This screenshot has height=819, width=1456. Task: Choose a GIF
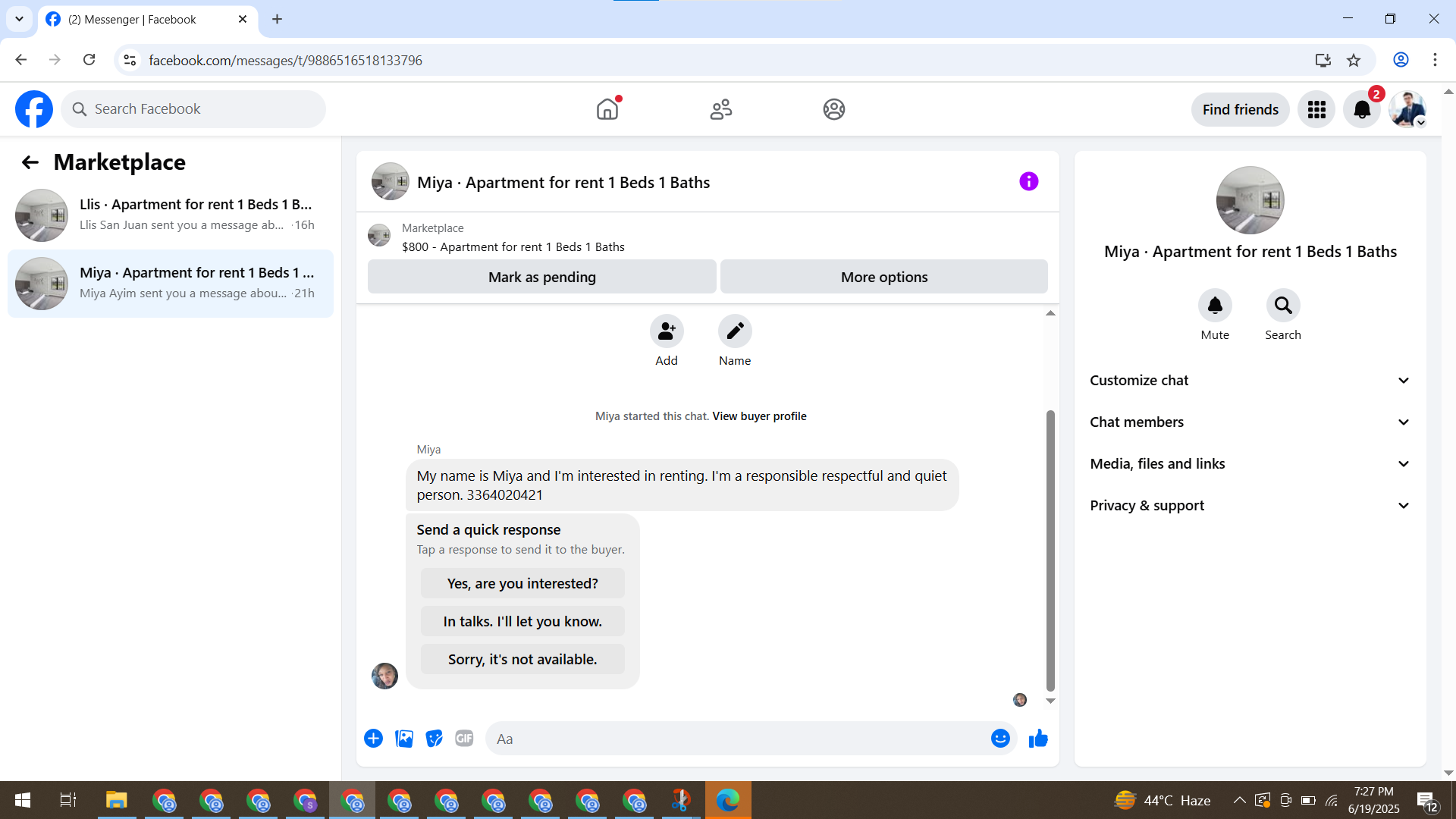[x=464, y=739]
